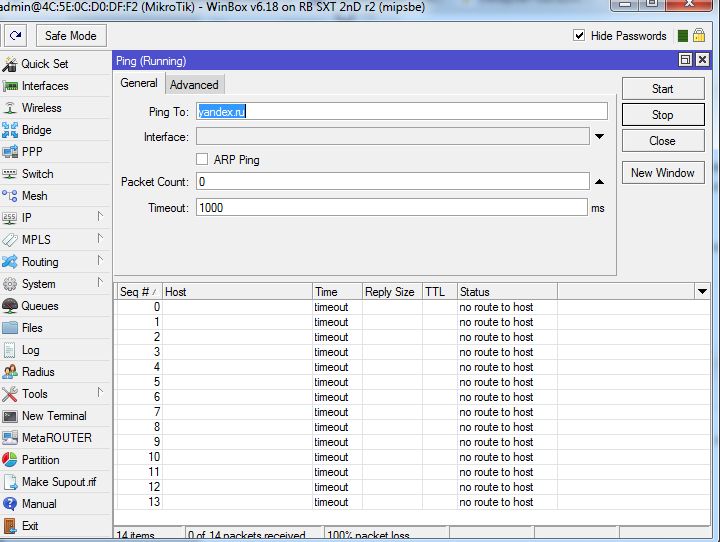Open Quick Set wizard icon

tap(10, 64)
